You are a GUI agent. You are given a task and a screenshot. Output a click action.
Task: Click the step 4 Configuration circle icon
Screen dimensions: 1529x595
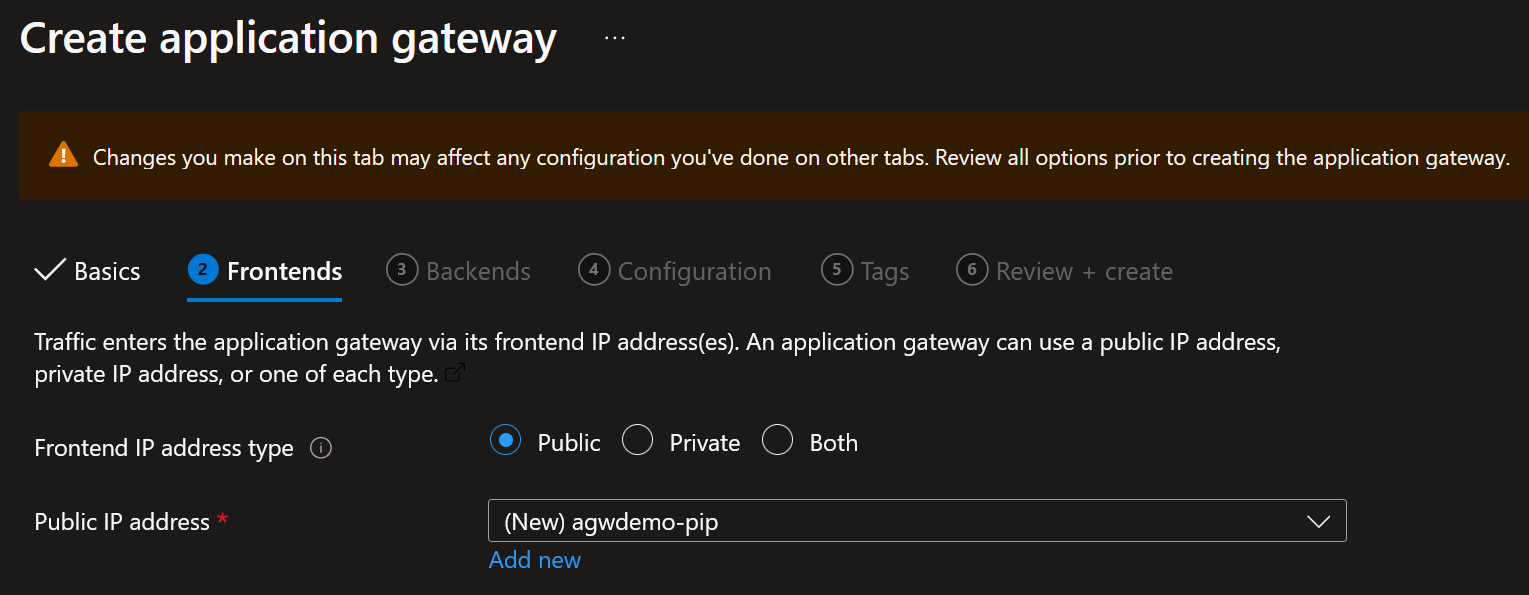click(593, 270)
